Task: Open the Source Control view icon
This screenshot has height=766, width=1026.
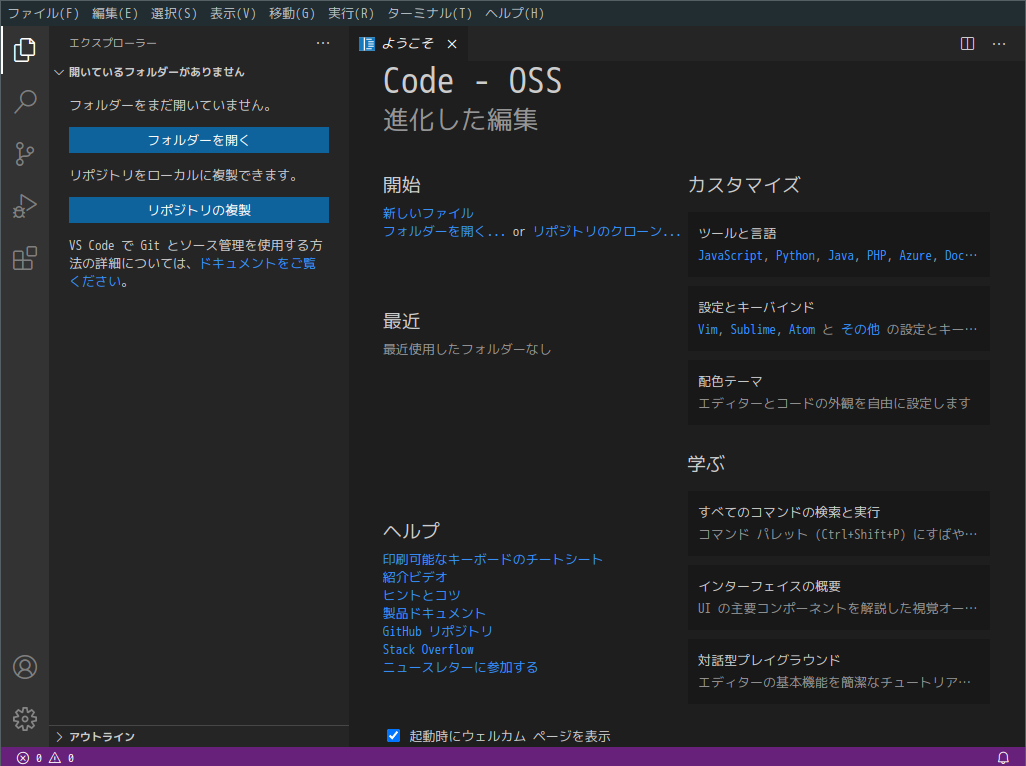Action: click(25, 154)
